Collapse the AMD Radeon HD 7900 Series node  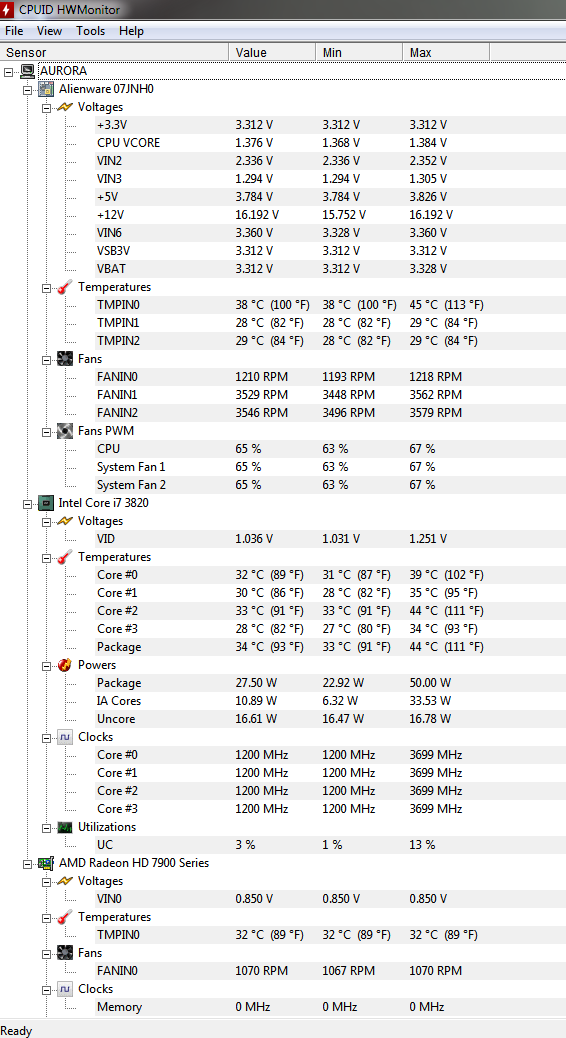click(x=27, y=863)
